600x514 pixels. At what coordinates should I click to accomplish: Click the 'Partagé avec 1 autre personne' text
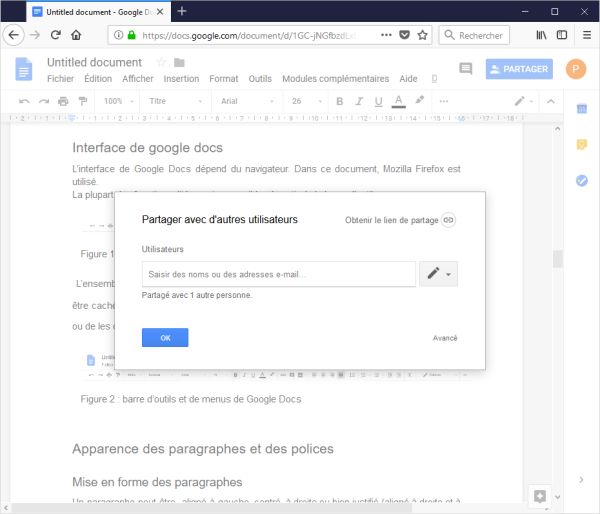tap(197, 295)
